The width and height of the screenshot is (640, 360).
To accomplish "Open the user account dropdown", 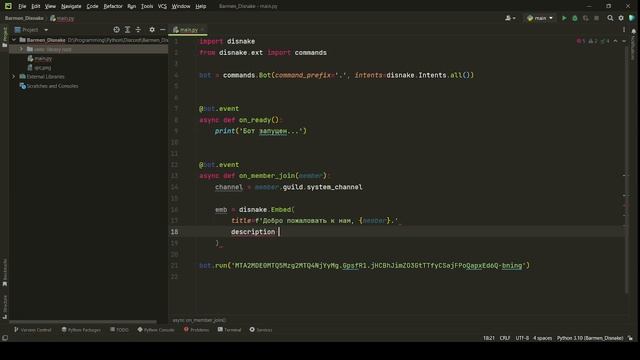I will [510, 18].
